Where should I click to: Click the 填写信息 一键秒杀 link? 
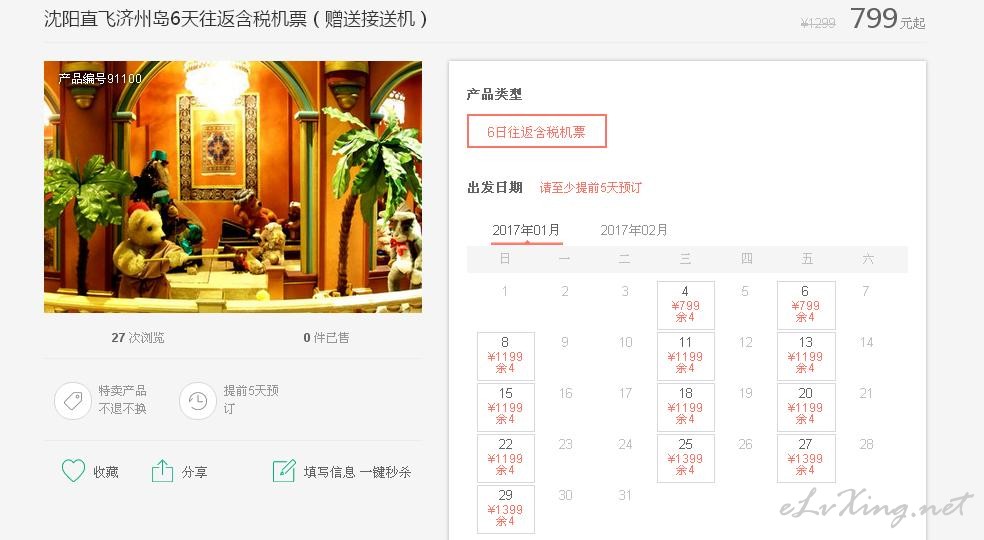[357, 472]
